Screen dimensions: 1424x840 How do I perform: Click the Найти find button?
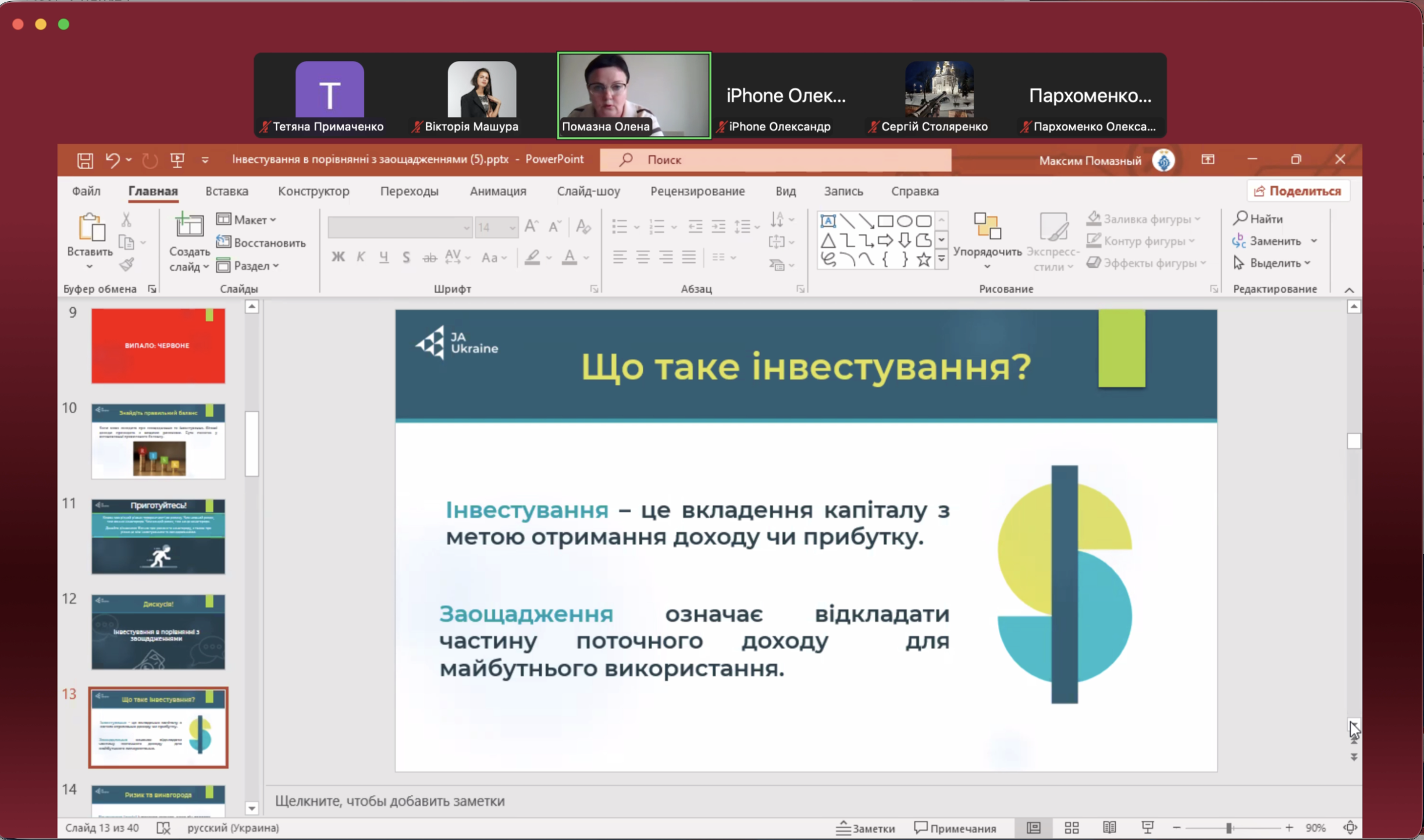point(1258,219)
